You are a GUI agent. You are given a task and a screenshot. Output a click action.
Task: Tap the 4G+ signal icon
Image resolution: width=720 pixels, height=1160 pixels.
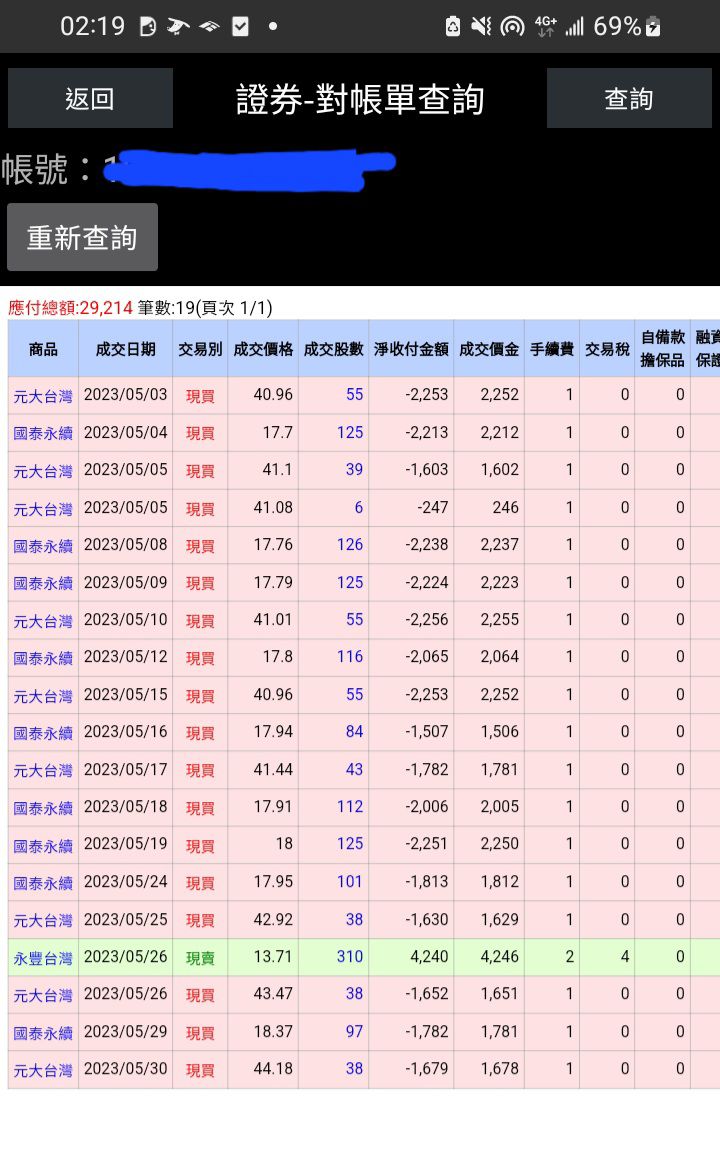click(545, 27)
